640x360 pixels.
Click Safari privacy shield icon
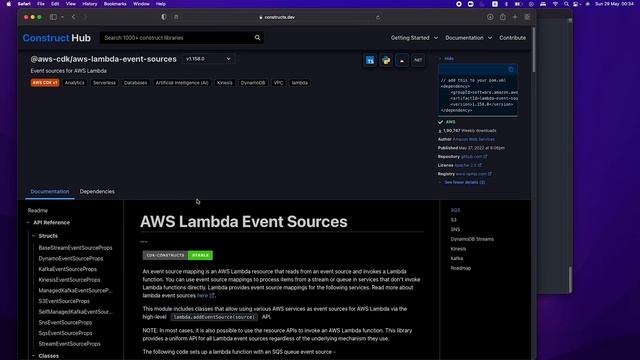point(164,17)
